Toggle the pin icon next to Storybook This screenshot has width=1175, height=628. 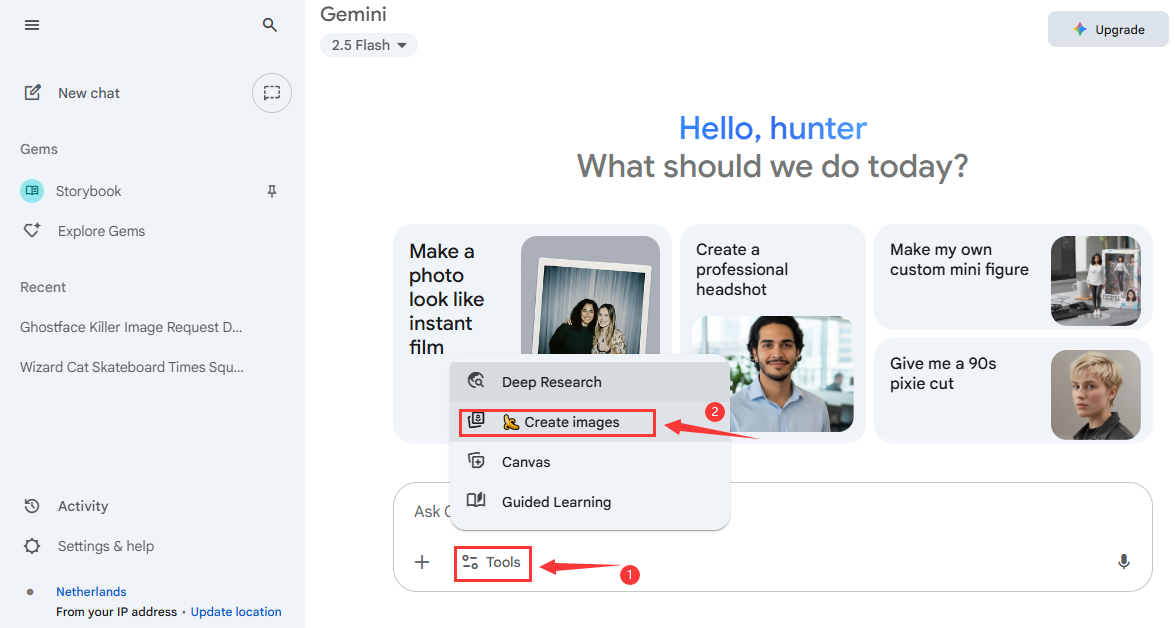click(x=272, y=192)
